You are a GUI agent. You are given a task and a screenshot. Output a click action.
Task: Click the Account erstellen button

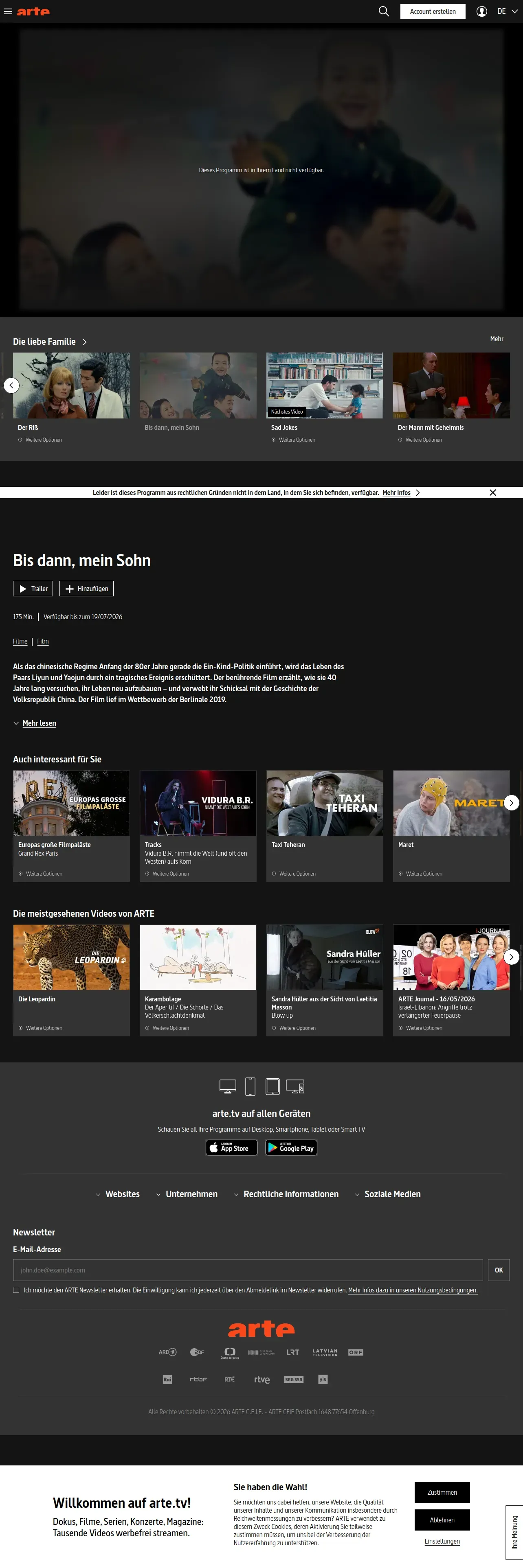(433, 11)
